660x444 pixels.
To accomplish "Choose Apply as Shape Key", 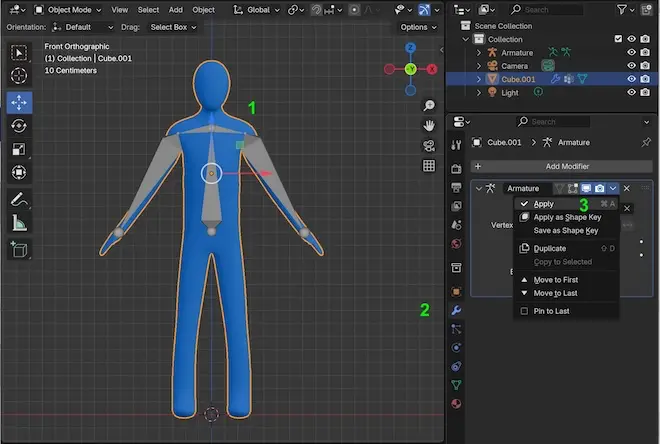I will [x=565, y=217].
